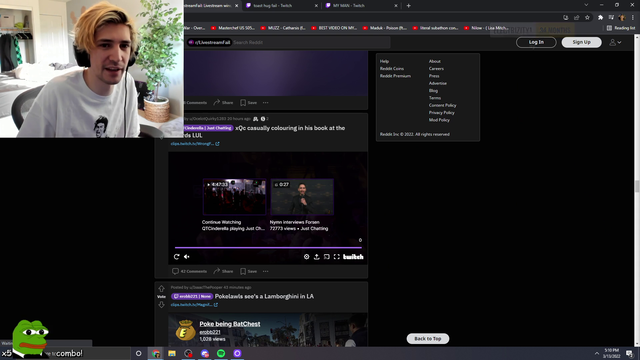The image size is (640, 360).
Task: Open Chrome from the taskbar
Action: click(156, 353)
